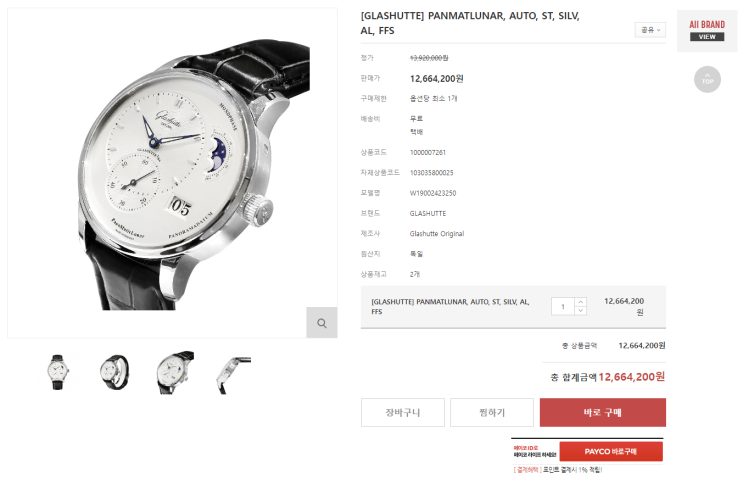Image resolution: width=743 pixels, height=485 pixels.
Task: Click the All Brand VIEW banner
Action: (707, 31)
